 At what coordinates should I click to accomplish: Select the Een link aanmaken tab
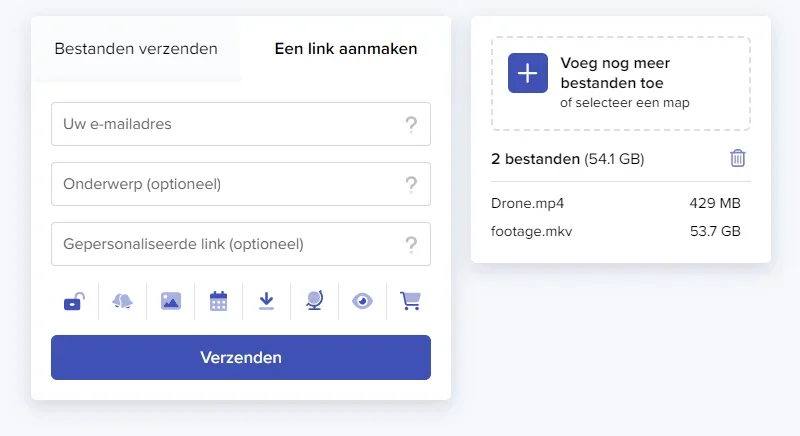pyautogui.click(x=346, y=49)
